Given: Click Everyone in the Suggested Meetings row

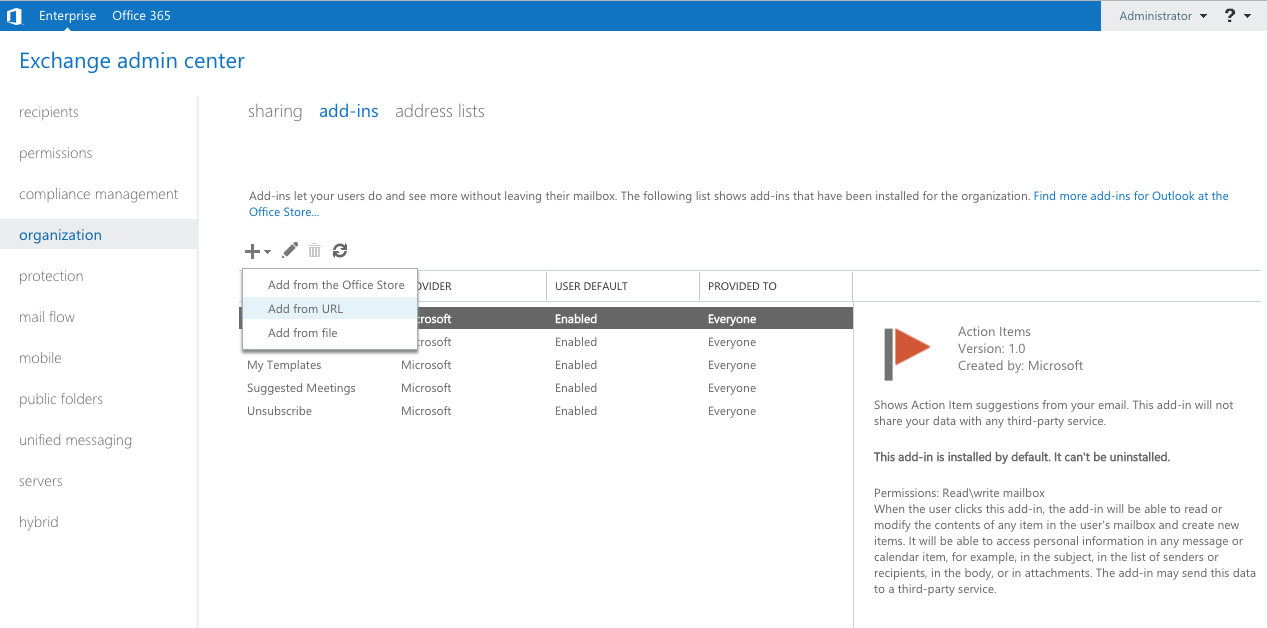Looking at the screenshot, I should 732,388.
